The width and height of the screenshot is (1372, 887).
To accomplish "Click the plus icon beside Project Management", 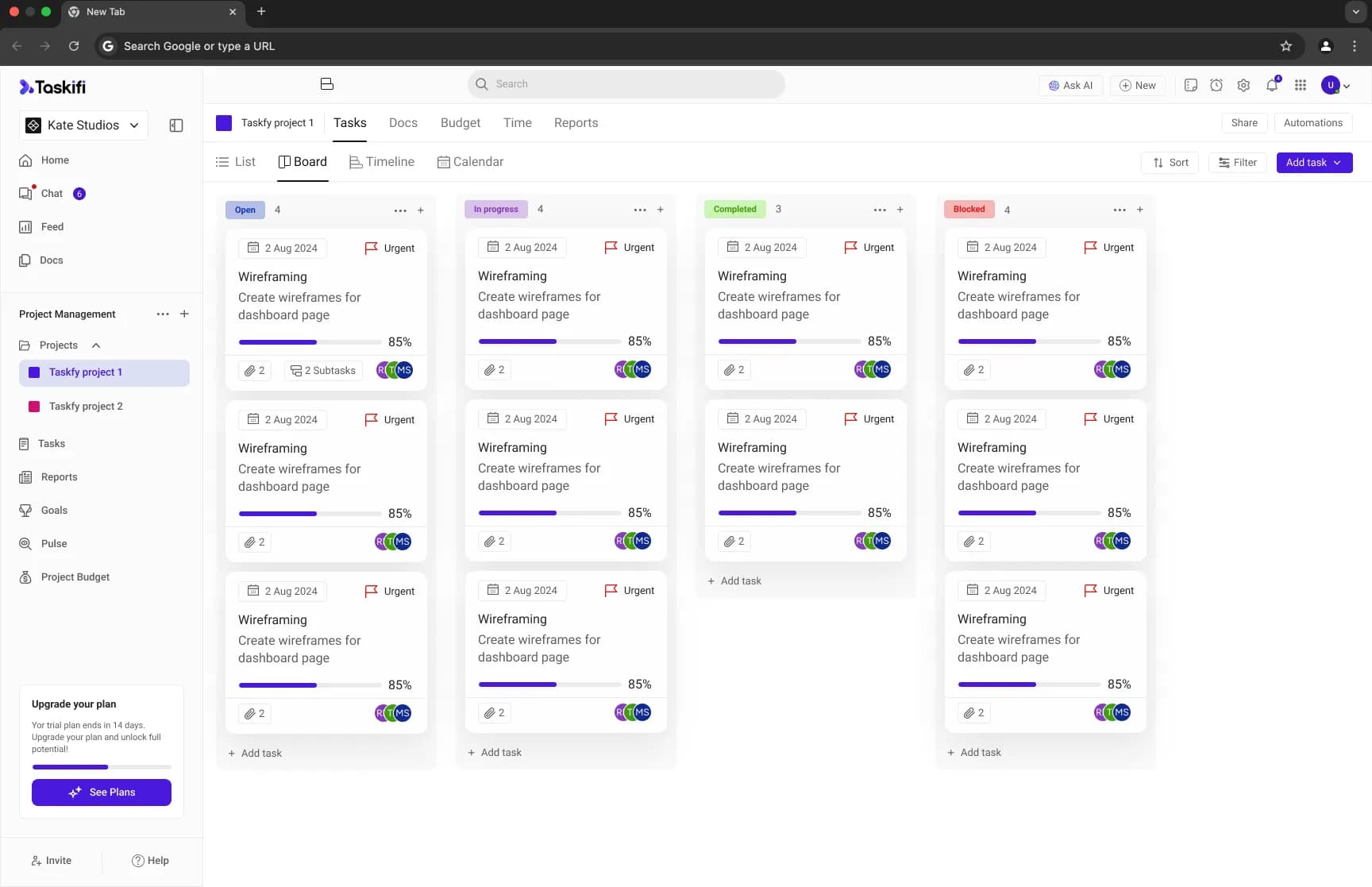I will (x=184, y=314).
